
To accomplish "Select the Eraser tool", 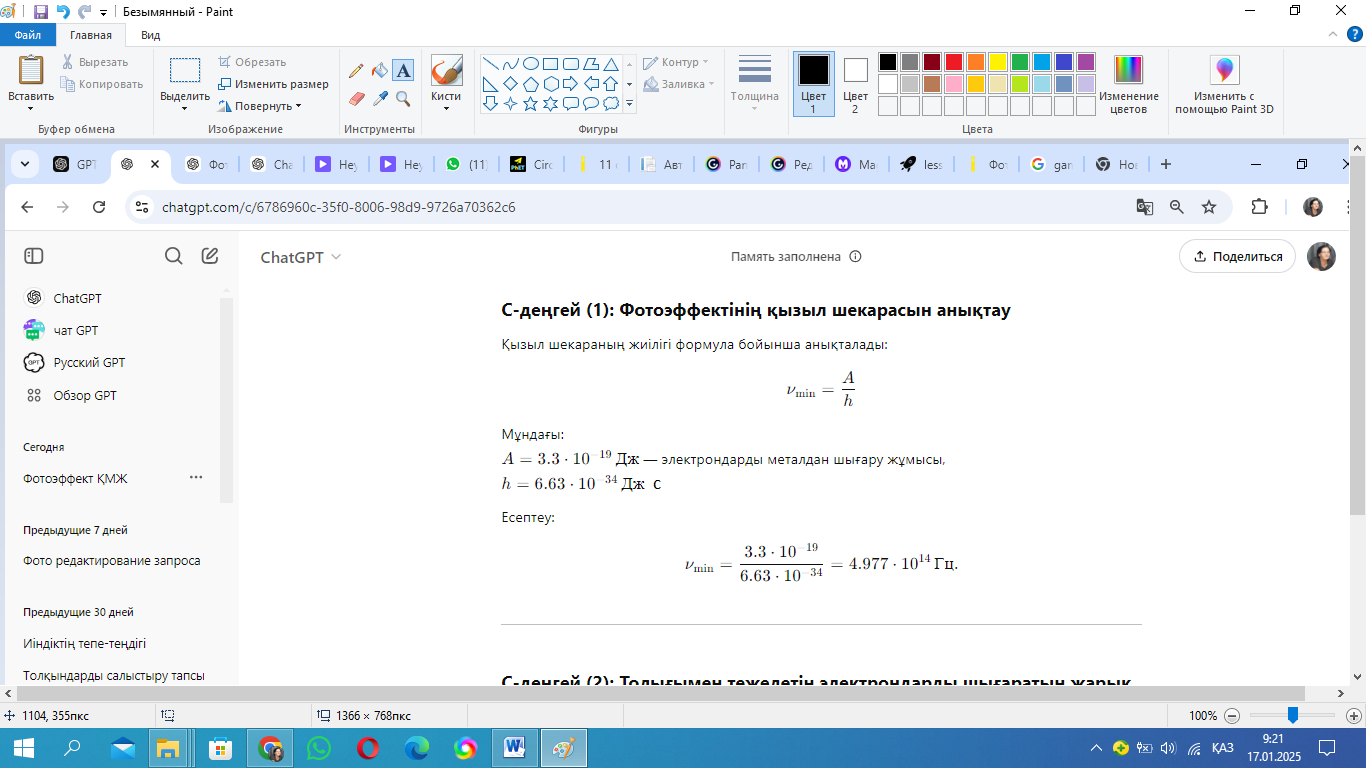I will [356, 98].
